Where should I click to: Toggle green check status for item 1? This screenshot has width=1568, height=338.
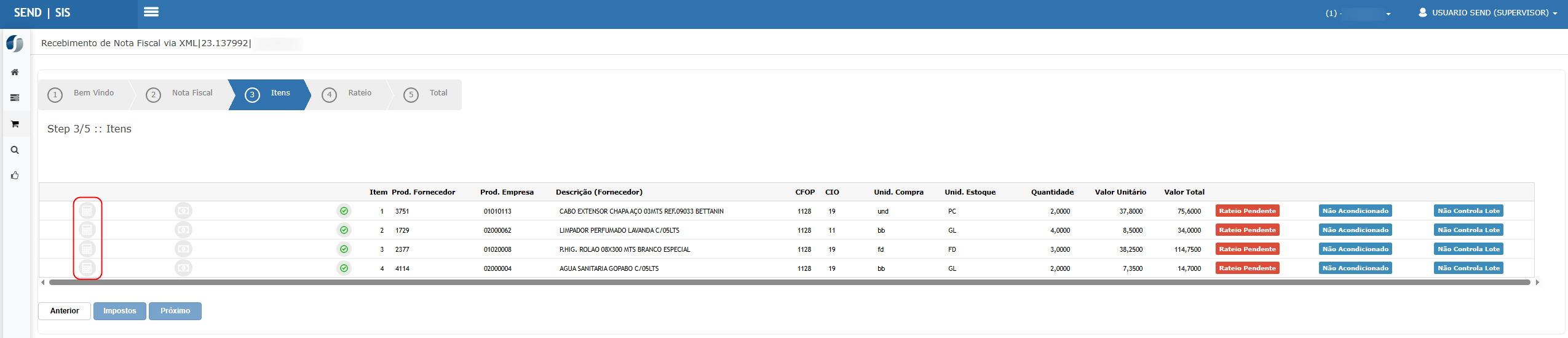point(344,211)
